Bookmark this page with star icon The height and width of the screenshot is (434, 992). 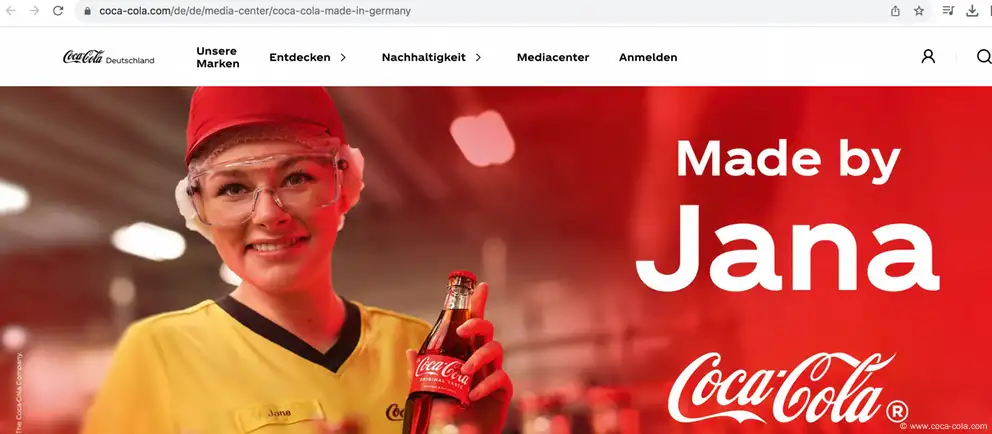919,11
